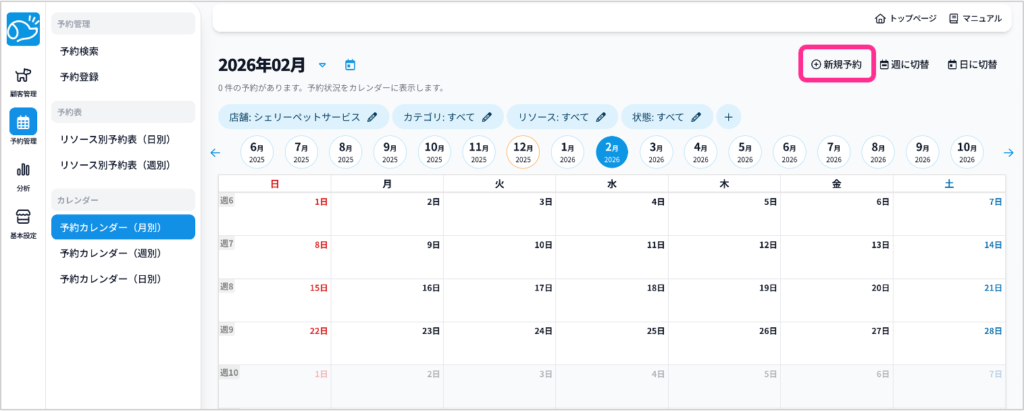Viewport: 1024px width, 411px height.
Task: Click the plus icon to add a filter
Action: pos(728,117)
